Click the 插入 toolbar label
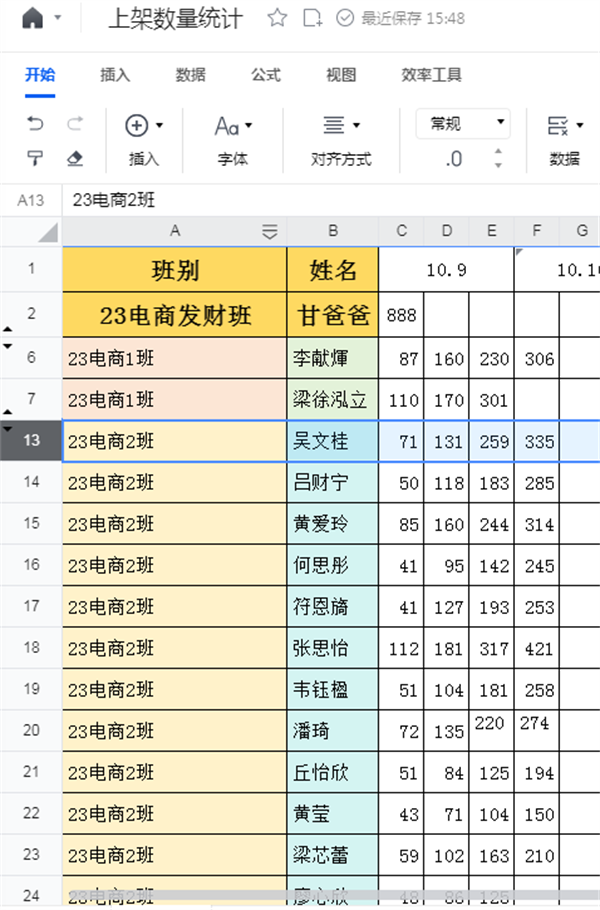 pos(144,159)
